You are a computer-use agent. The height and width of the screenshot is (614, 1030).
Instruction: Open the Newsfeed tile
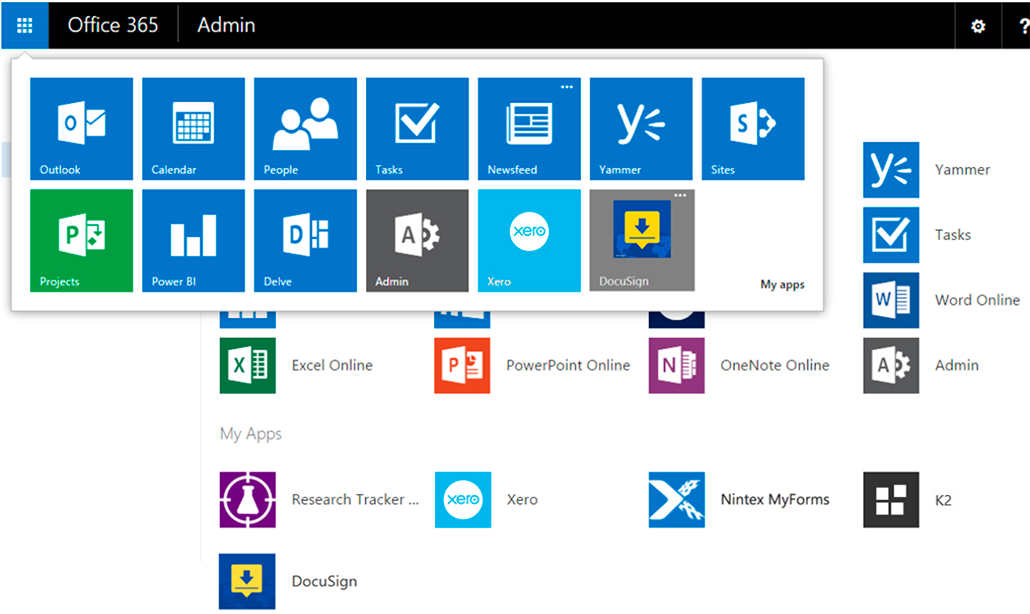tap(529, 129)
